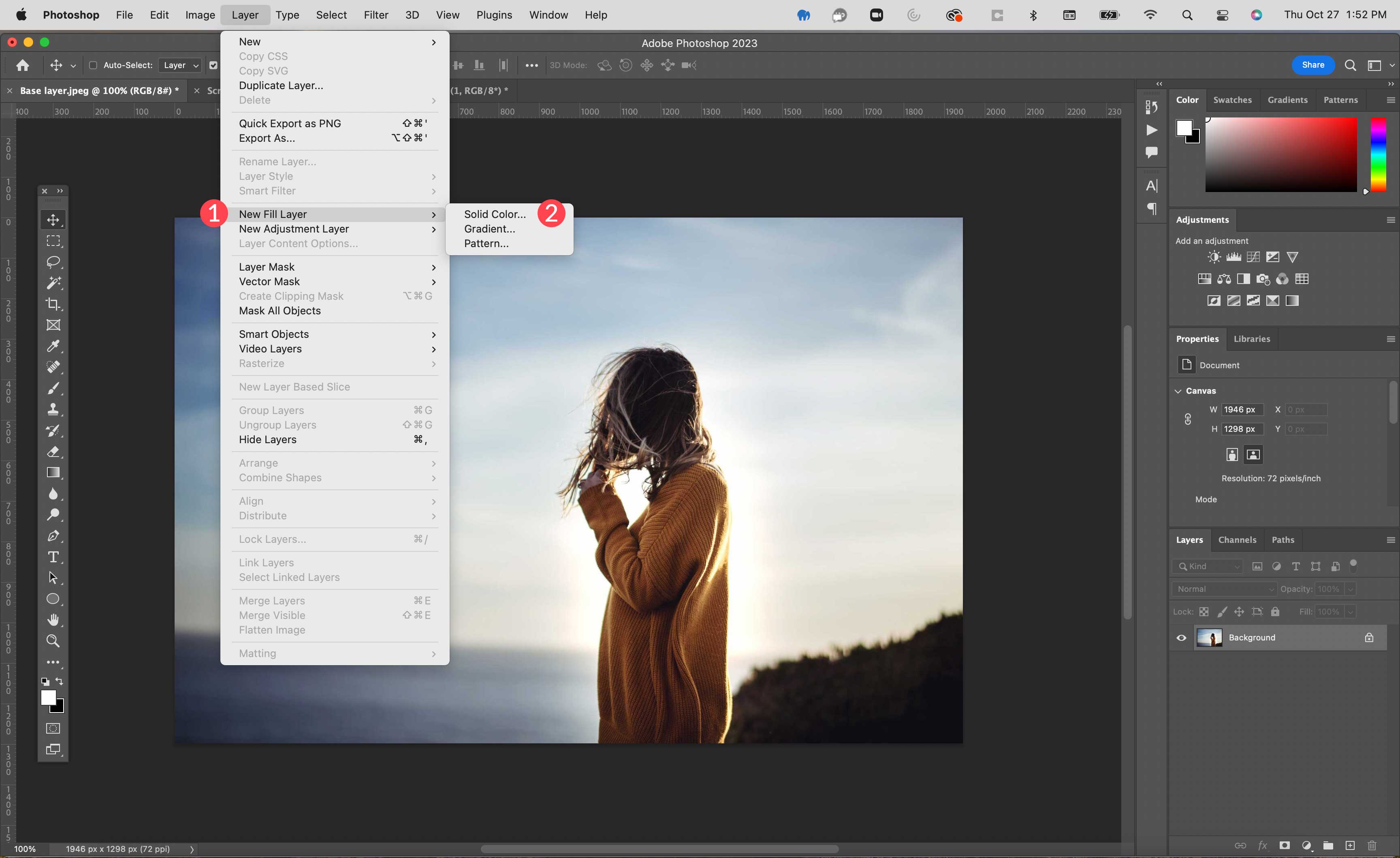Screen dimensions: 1400x858
Task: Toggle Auto-Select checkbox in toolbar
Action: click(x=93, y=65)
